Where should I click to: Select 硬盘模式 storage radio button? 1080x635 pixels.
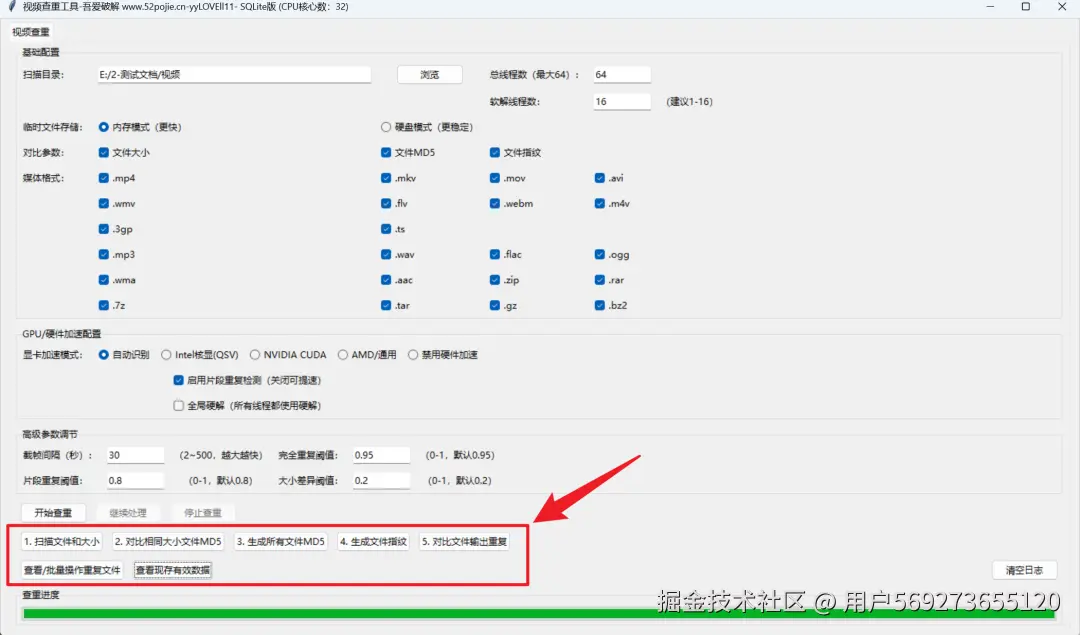click(x=386, y=127)
